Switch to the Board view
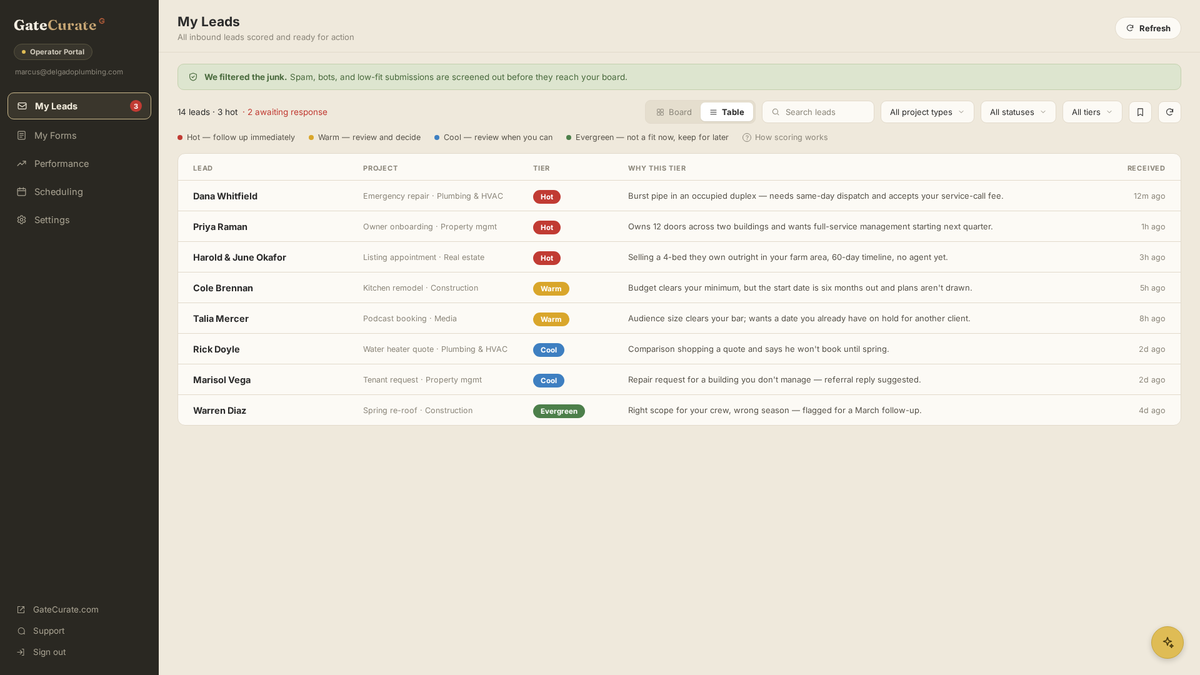The width and height of the screenshot is (1200, 675). (x=674, y=112)
